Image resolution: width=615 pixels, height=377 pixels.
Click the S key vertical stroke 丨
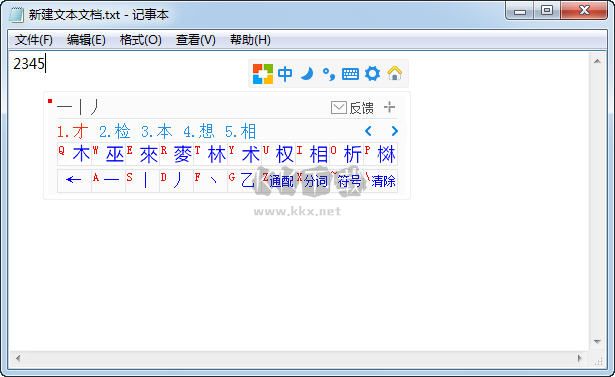point(142,180)
